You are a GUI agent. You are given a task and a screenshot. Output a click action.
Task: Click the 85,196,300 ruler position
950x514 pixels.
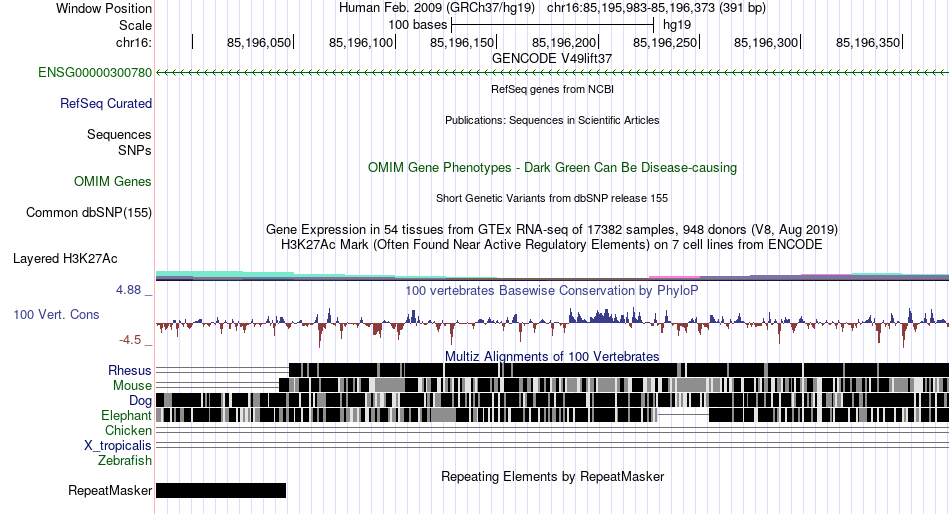[766, 42]
